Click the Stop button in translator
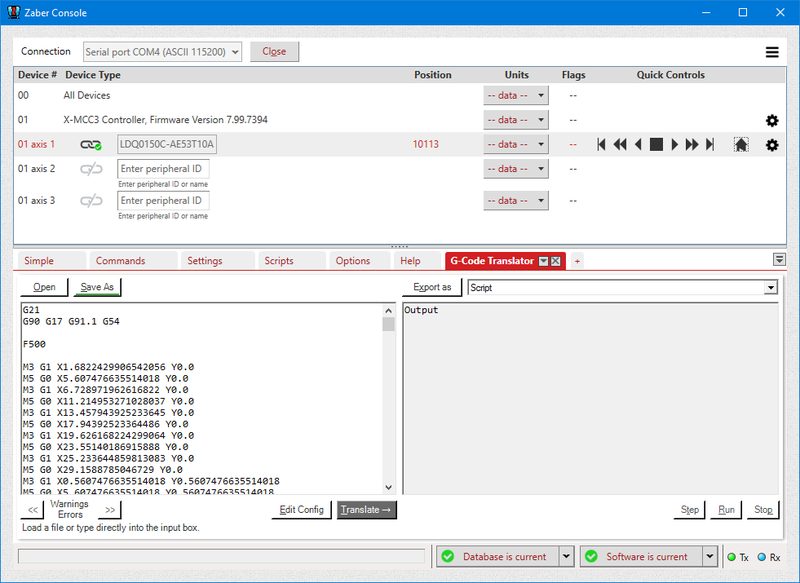The image size is (800, 583). [763, 510]
